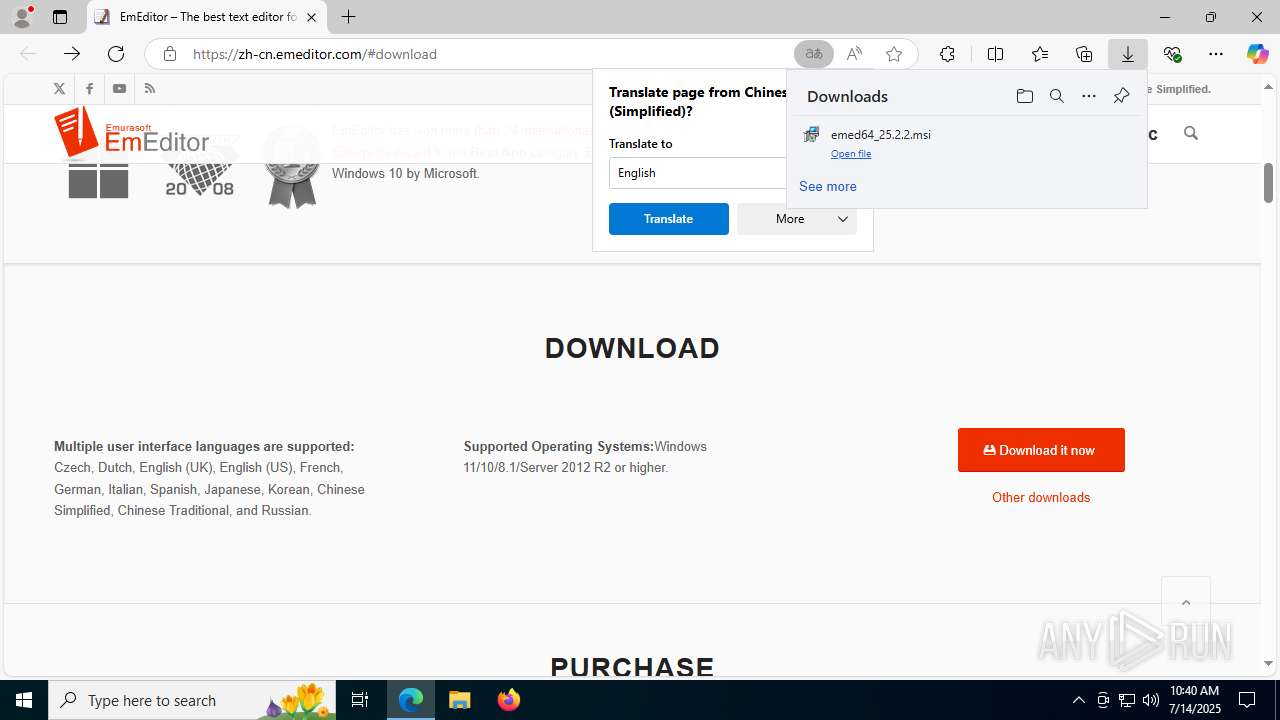Expand Translate to language dropdown
The height and width of the screenshot is (720, 1280).
click(x=698, y=173)
